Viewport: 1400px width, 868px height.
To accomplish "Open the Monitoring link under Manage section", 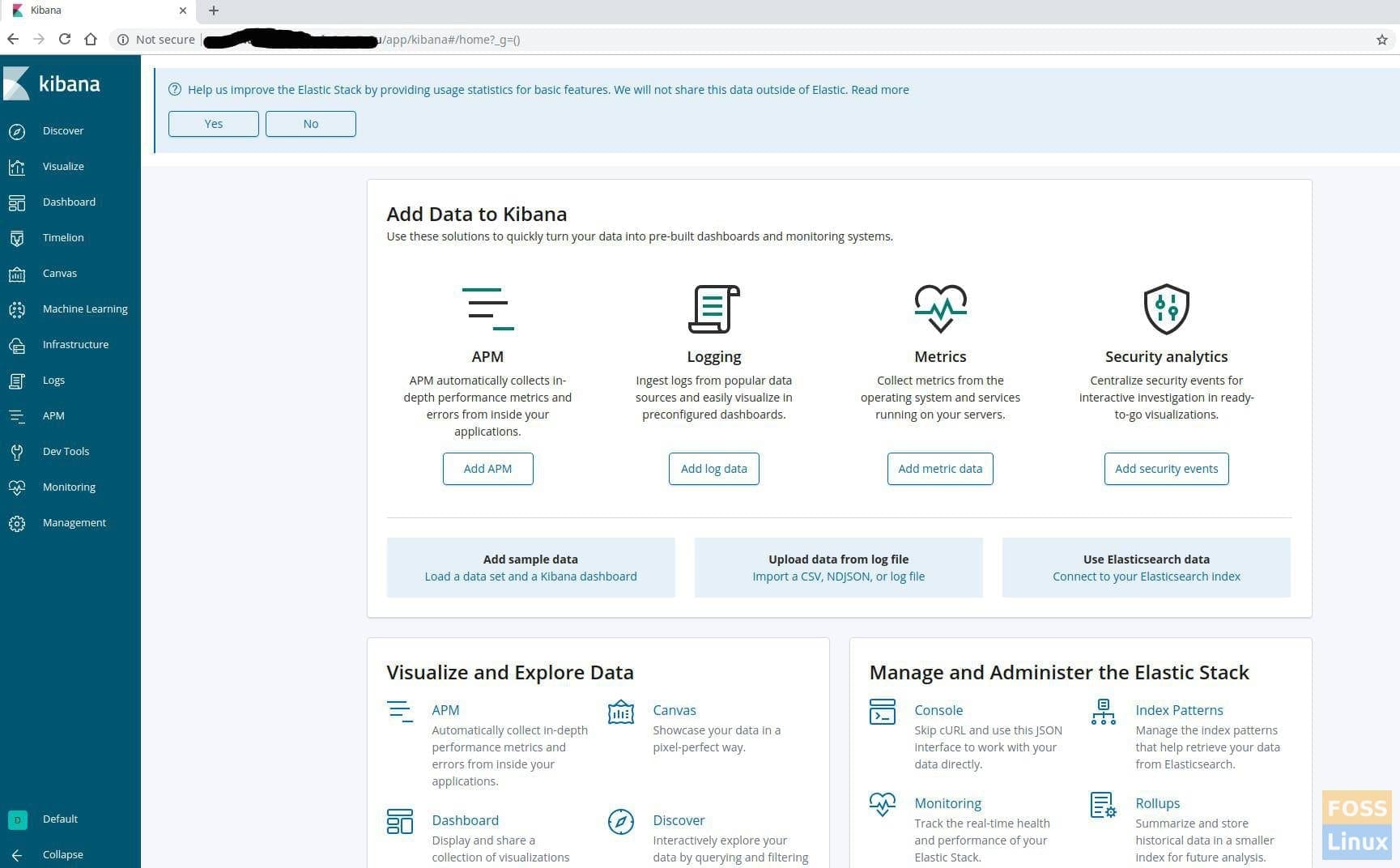I will (x=947, y=803).
